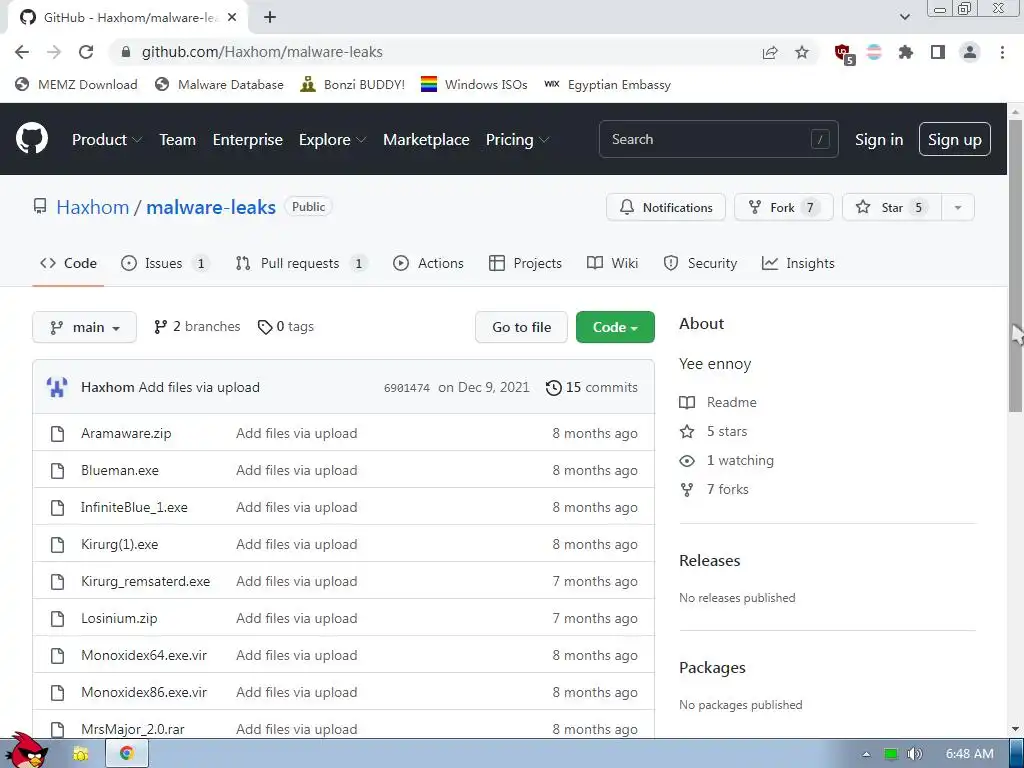
Task: Click the star icon next to 5 stars
Action: (x=687, y=432)
